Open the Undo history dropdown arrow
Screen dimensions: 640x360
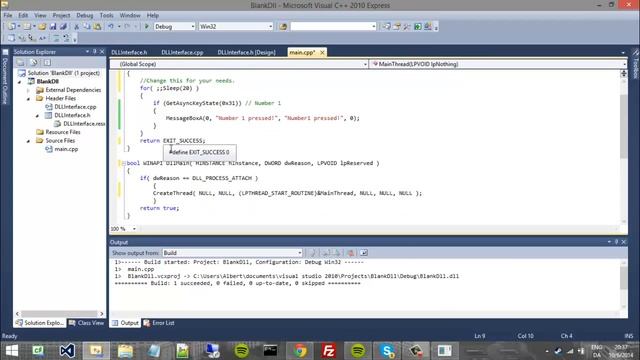(x=119, y=27)
